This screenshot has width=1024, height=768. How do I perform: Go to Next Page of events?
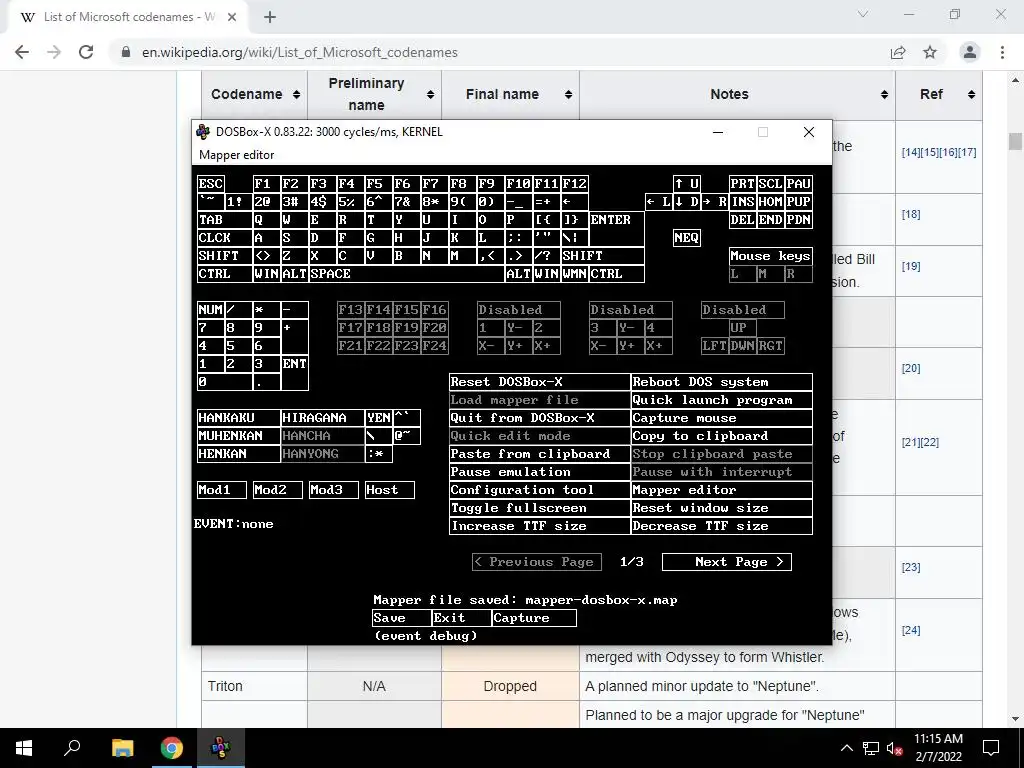(726, 562)
